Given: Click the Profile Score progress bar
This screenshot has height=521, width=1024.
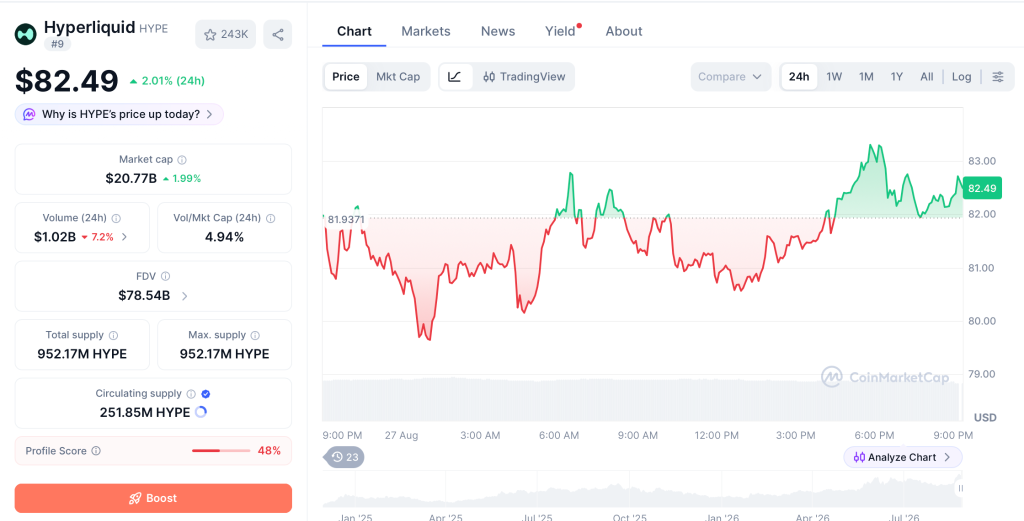Looking at the screenshot, I should (221, 450).
